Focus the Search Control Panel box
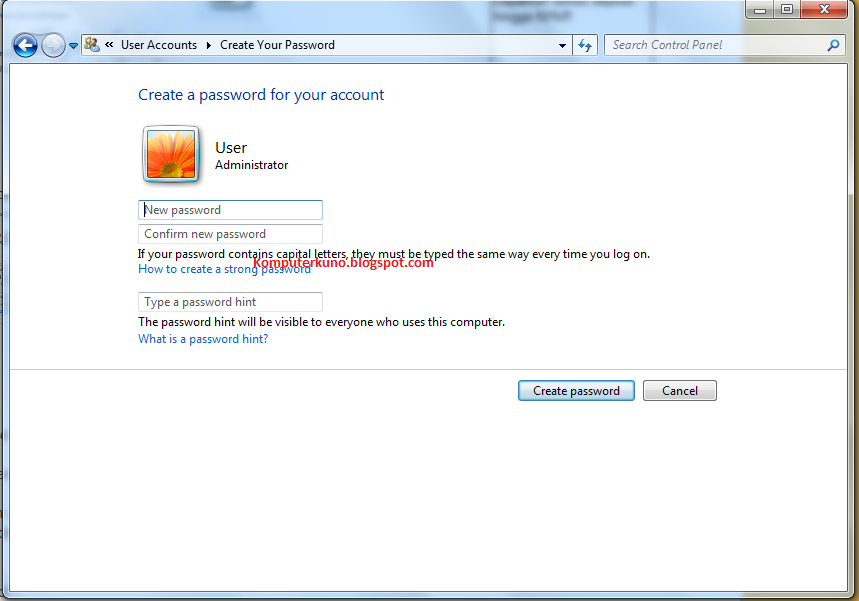859x601 pixels. coord(717,45)
